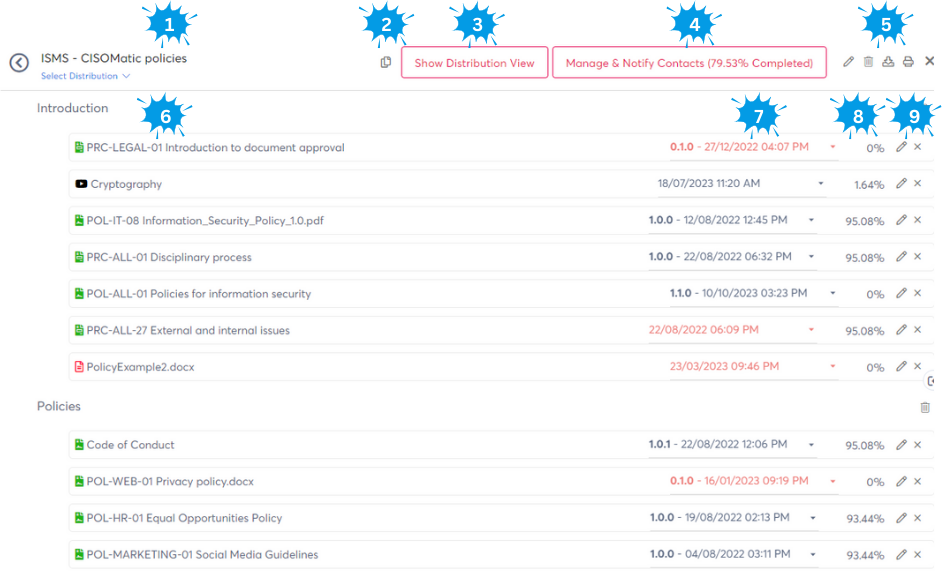942x573 pixels.
Task: Select the Policies section heading
Action: coord(59,407)
